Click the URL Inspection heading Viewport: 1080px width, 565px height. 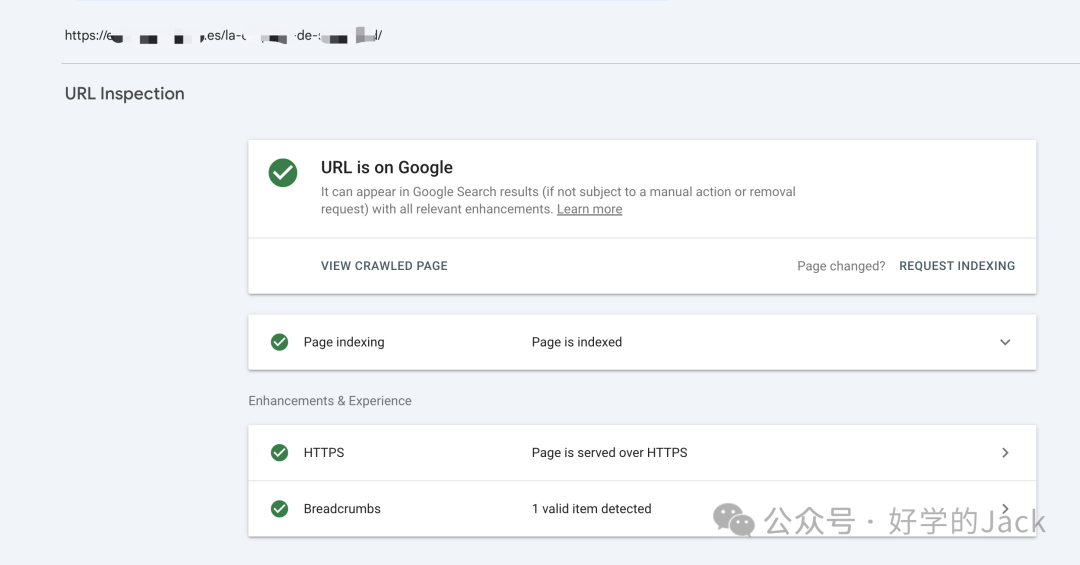click(x=125, y=94)
